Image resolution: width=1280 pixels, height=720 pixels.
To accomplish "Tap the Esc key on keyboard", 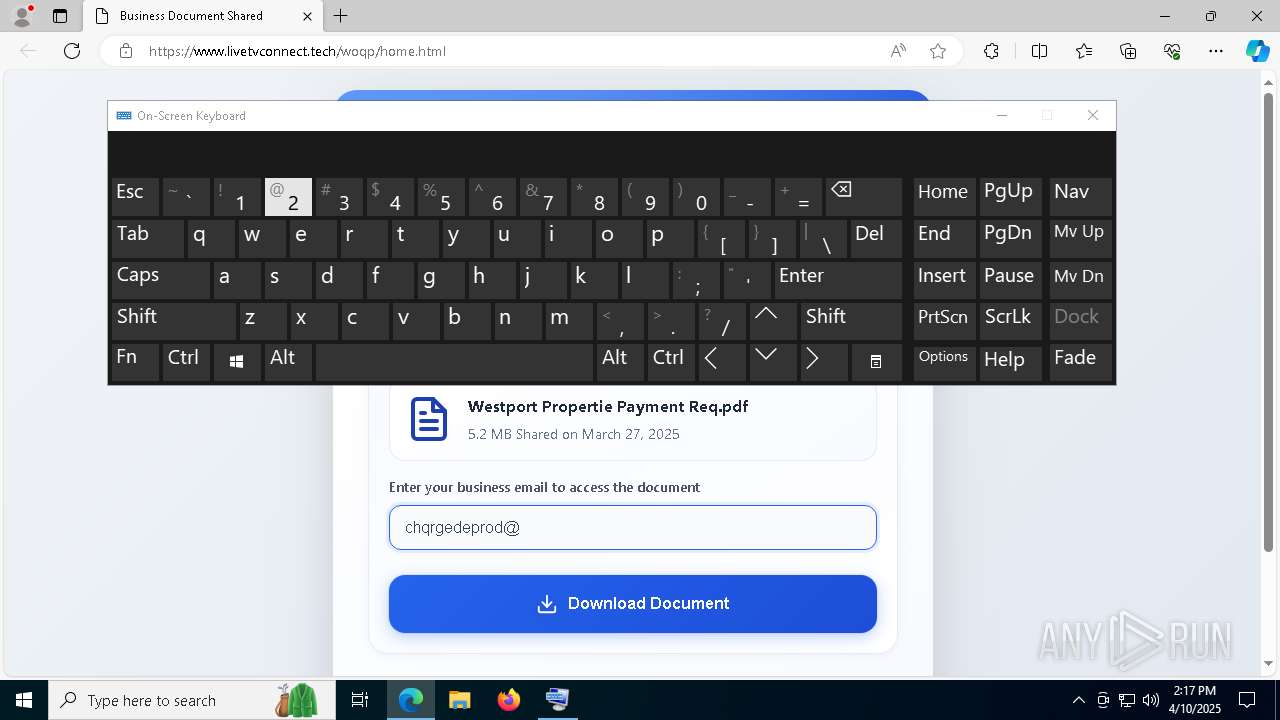I will [x=135, y=197].
